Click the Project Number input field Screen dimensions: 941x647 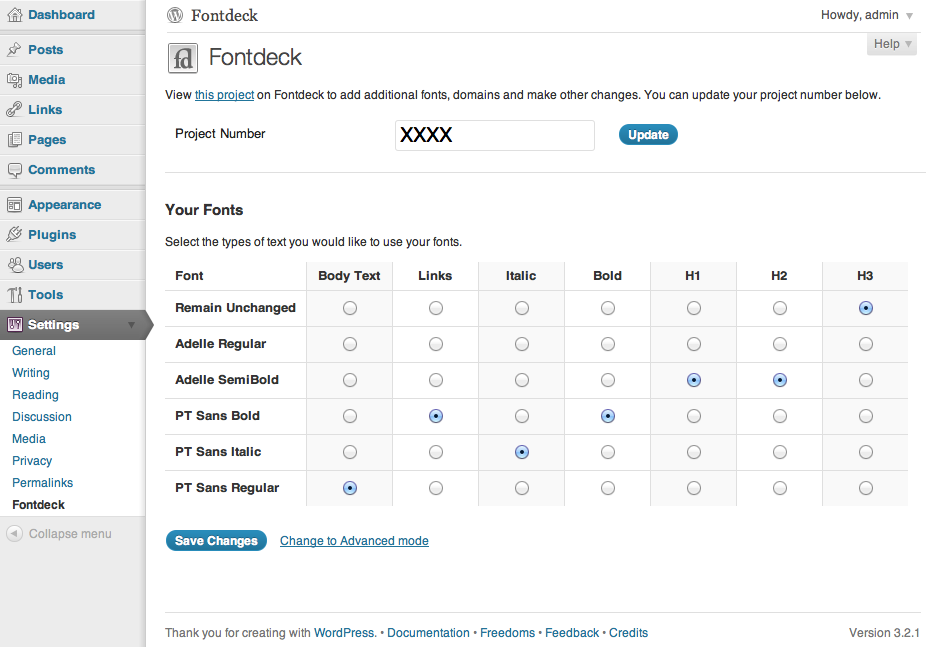coord(495,135)
